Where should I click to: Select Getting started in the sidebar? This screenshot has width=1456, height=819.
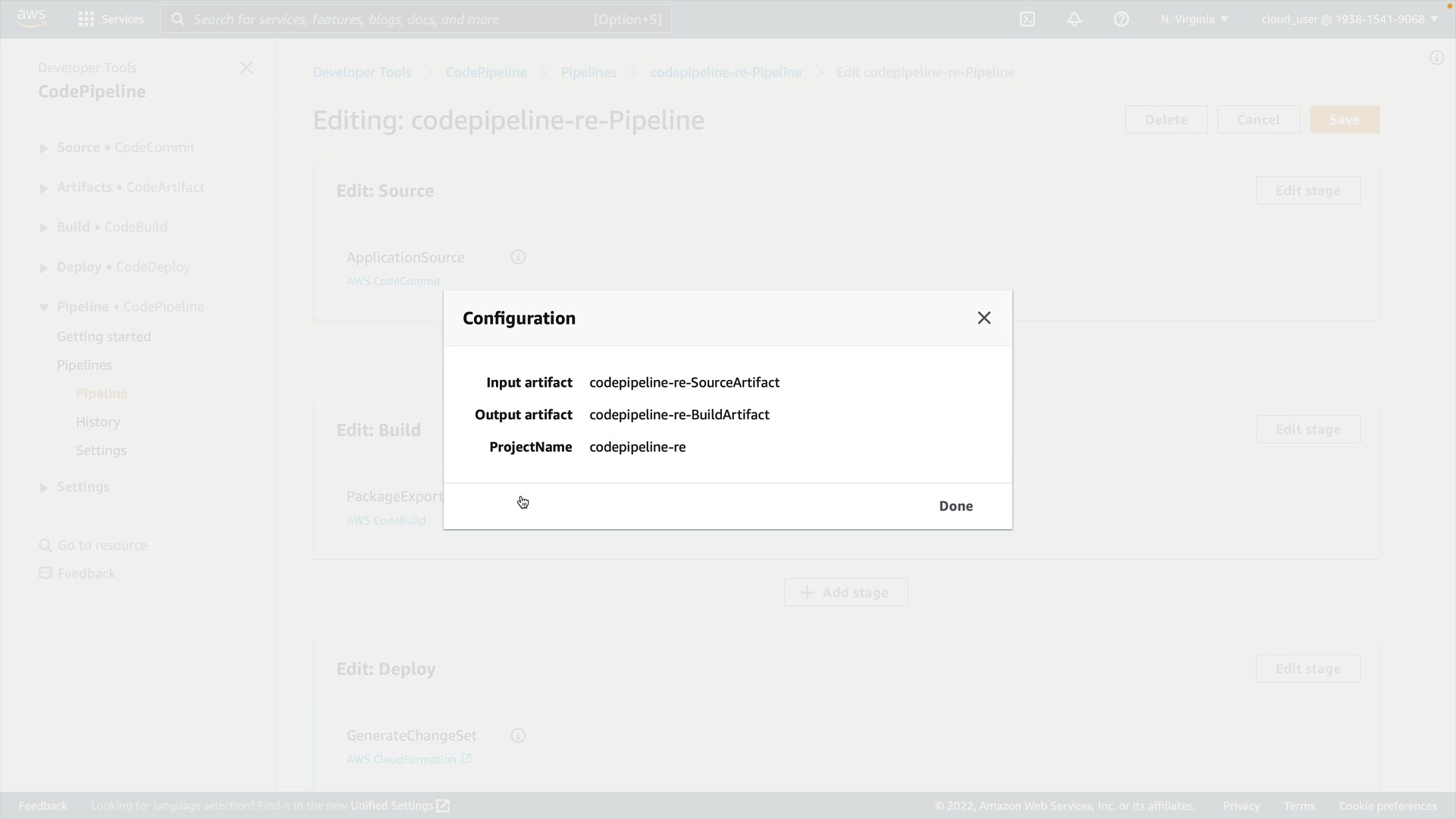click(104, 337)
